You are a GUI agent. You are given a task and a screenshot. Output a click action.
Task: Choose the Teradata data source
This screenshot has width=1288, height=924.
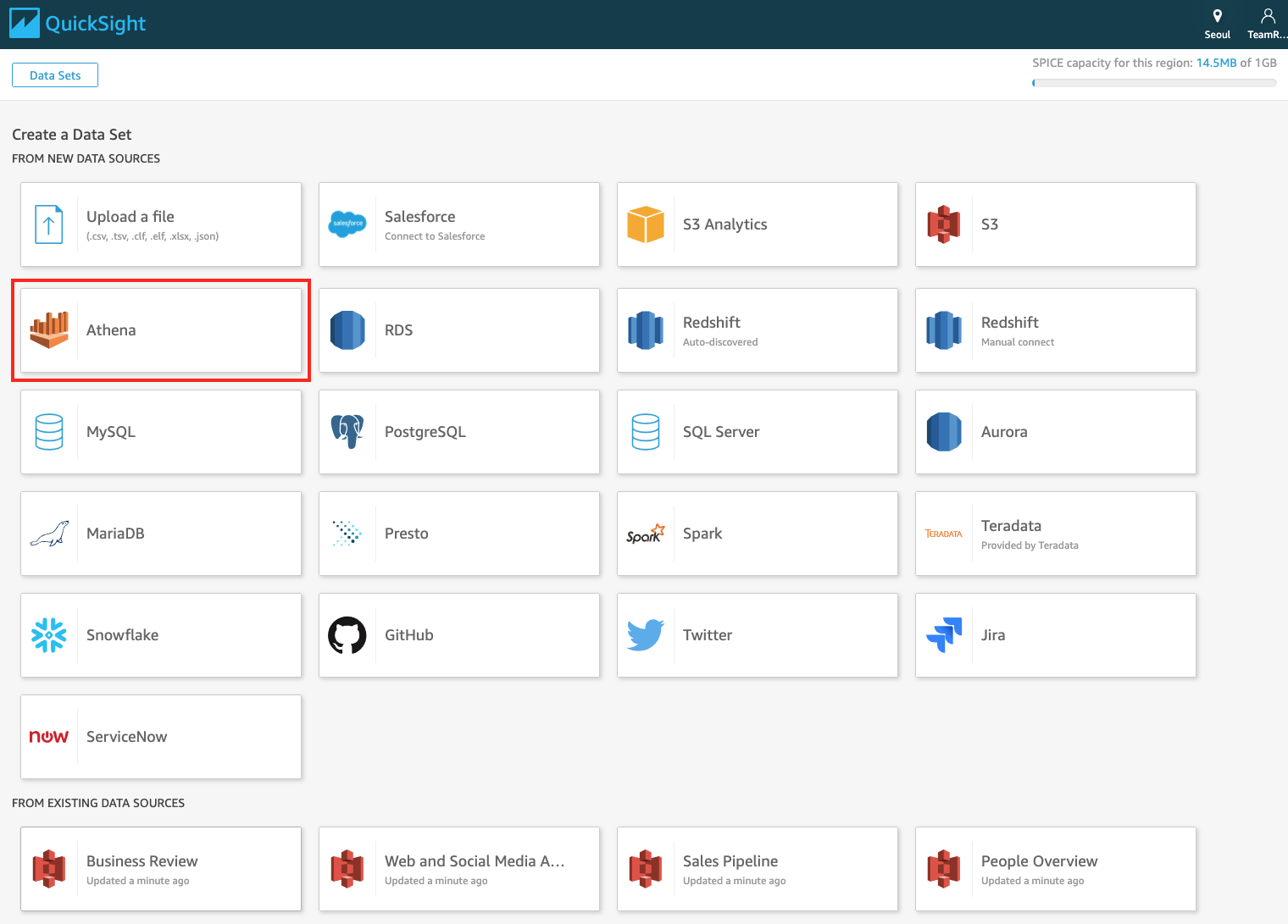point(1055,534)
